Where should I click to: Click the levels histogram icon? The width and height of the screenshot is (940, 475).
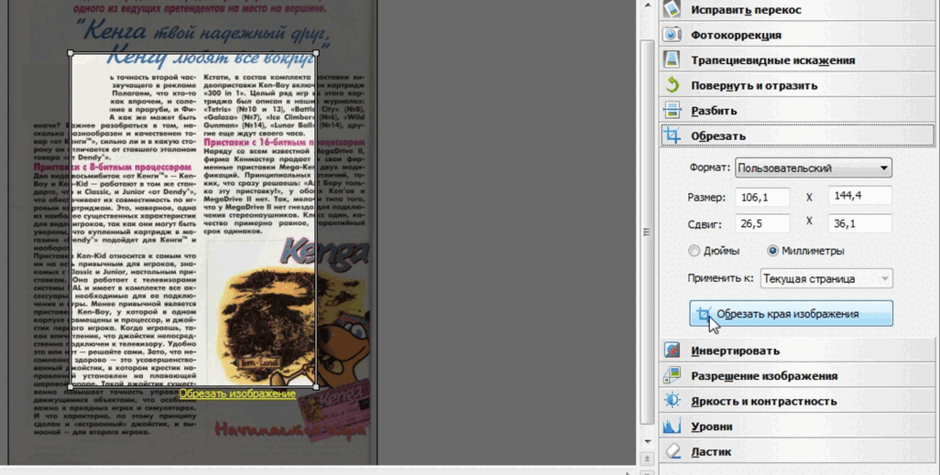coord(672,426)
